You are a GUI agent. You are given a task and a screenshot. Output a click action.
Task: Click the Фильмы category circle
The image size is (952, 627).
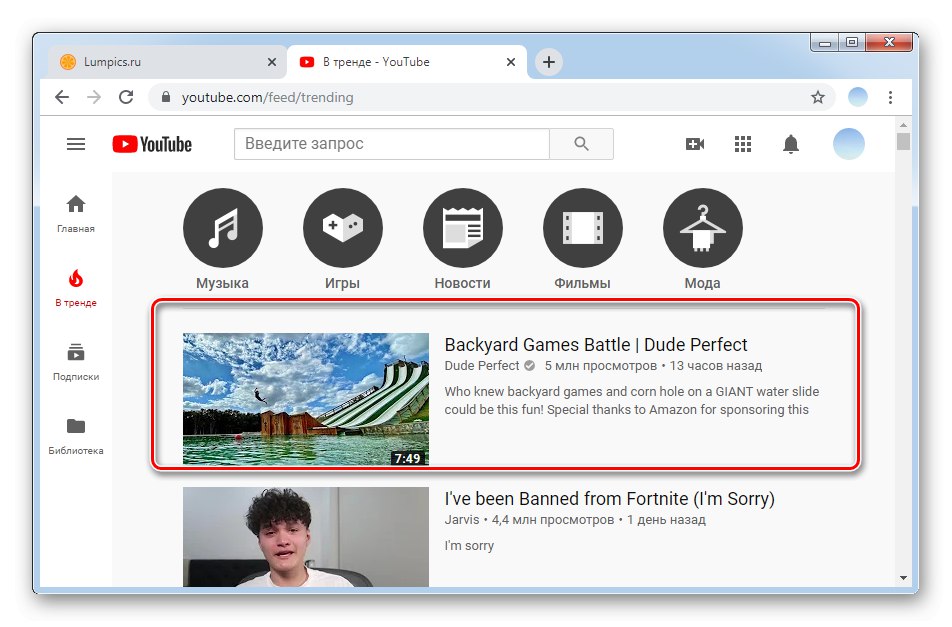(x=582, y=227)
